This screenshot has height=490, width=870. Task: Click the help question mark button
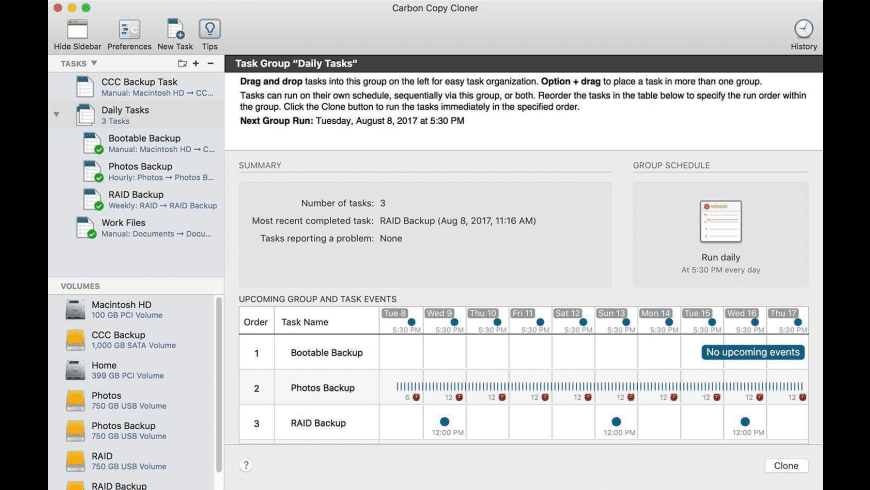coord(246,465)
